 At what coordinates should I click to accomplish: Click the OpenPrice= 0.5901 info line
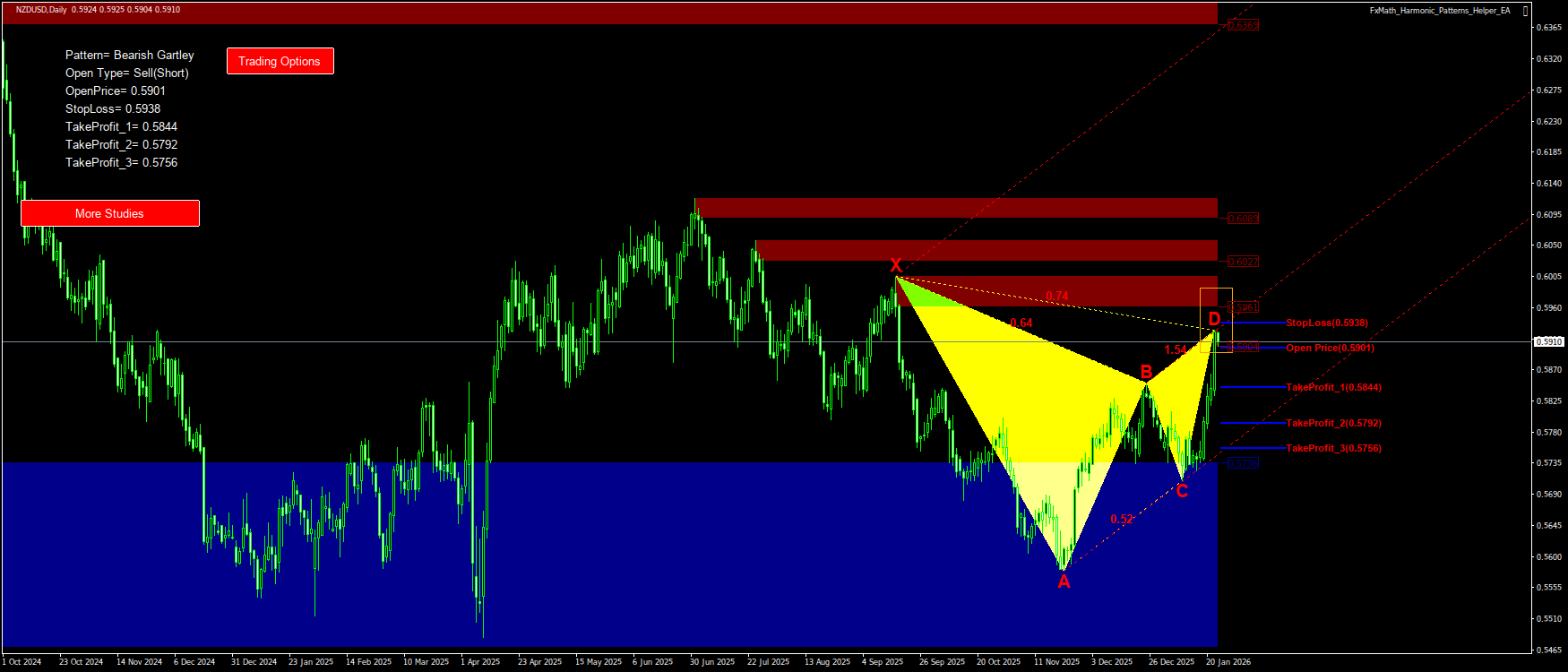click(x=116, y=91)
